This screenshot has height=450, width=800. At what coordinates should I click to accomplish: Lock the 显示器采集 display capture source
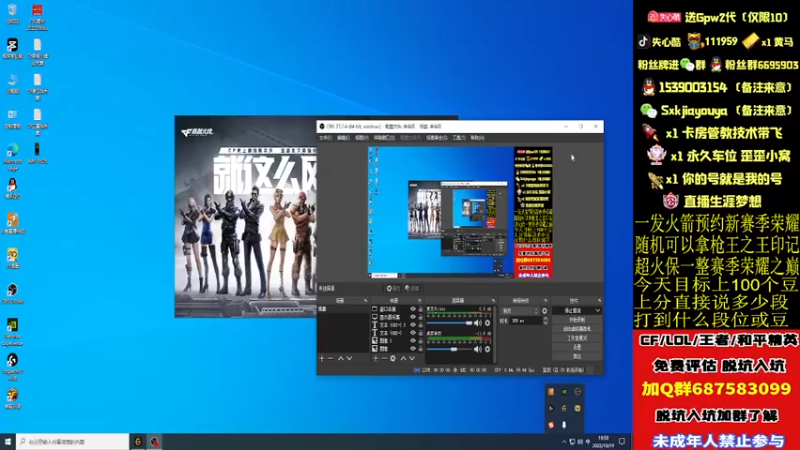420,317
